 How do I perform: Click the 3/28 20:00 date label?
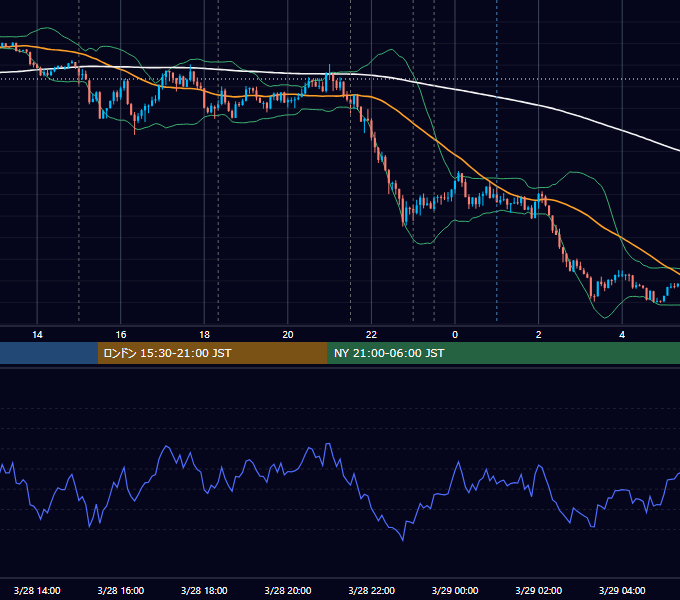(288, 590)
